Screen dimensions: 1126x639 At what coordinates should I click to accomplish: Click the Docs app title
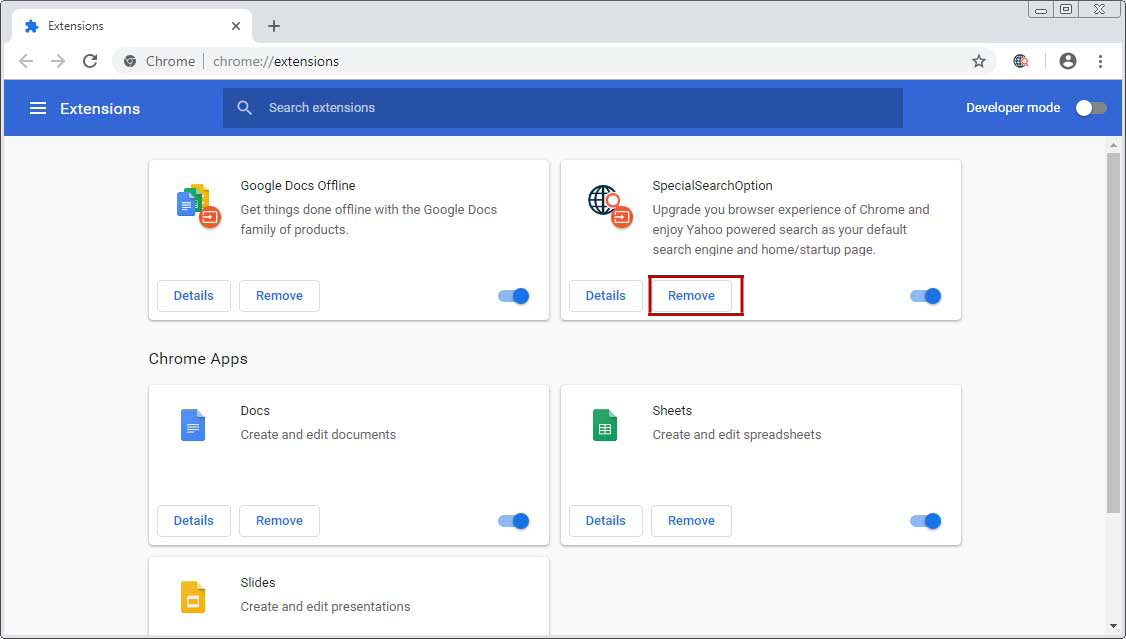pos(255,411)
